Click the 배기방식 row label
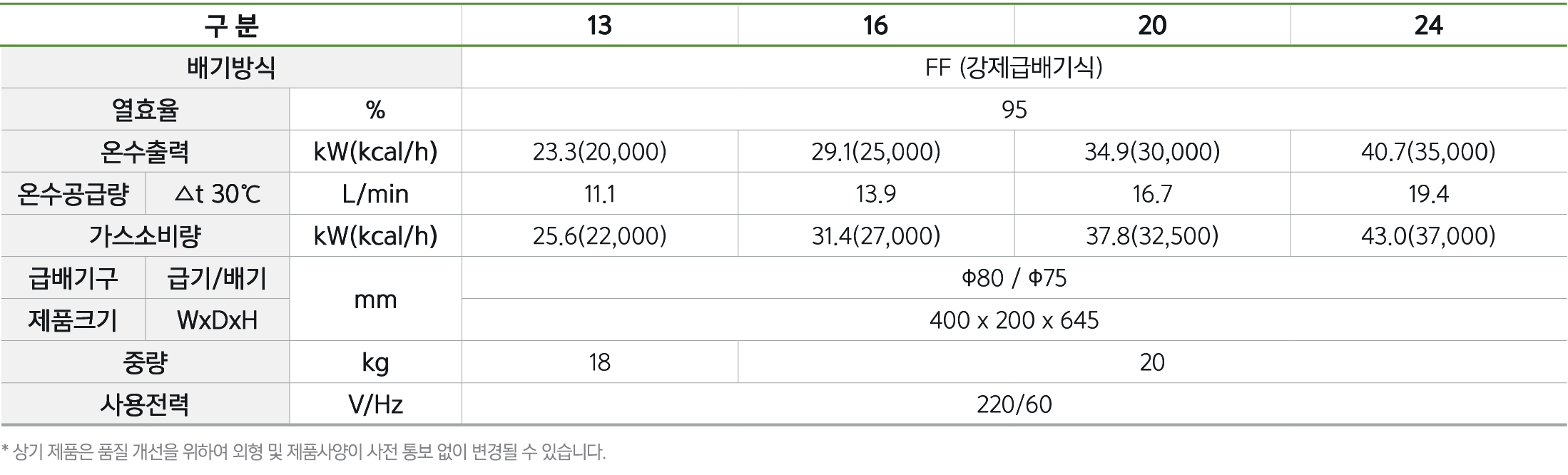Screen dimensions: 1568x475 (x=231, y=68)
